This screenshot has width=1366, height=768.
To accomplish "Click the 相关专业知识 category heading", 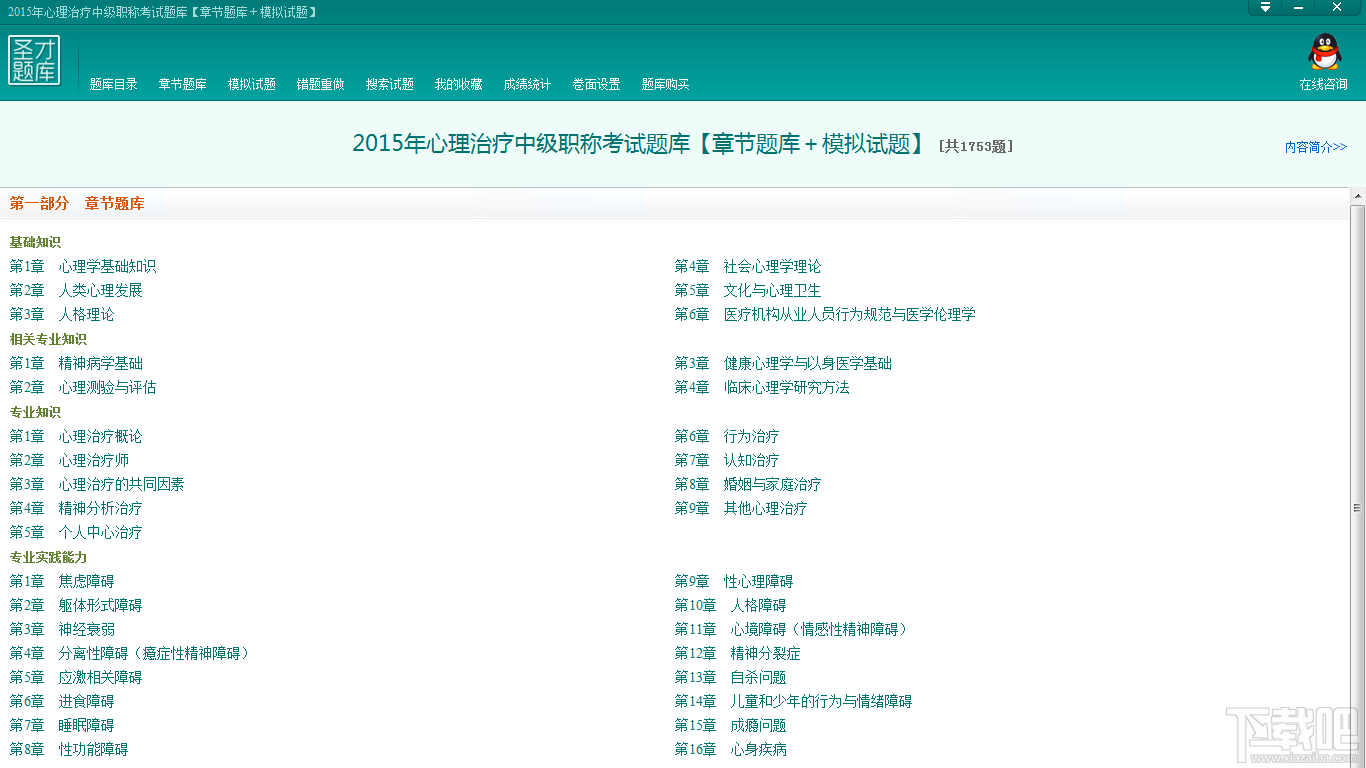I will (48, 339).
